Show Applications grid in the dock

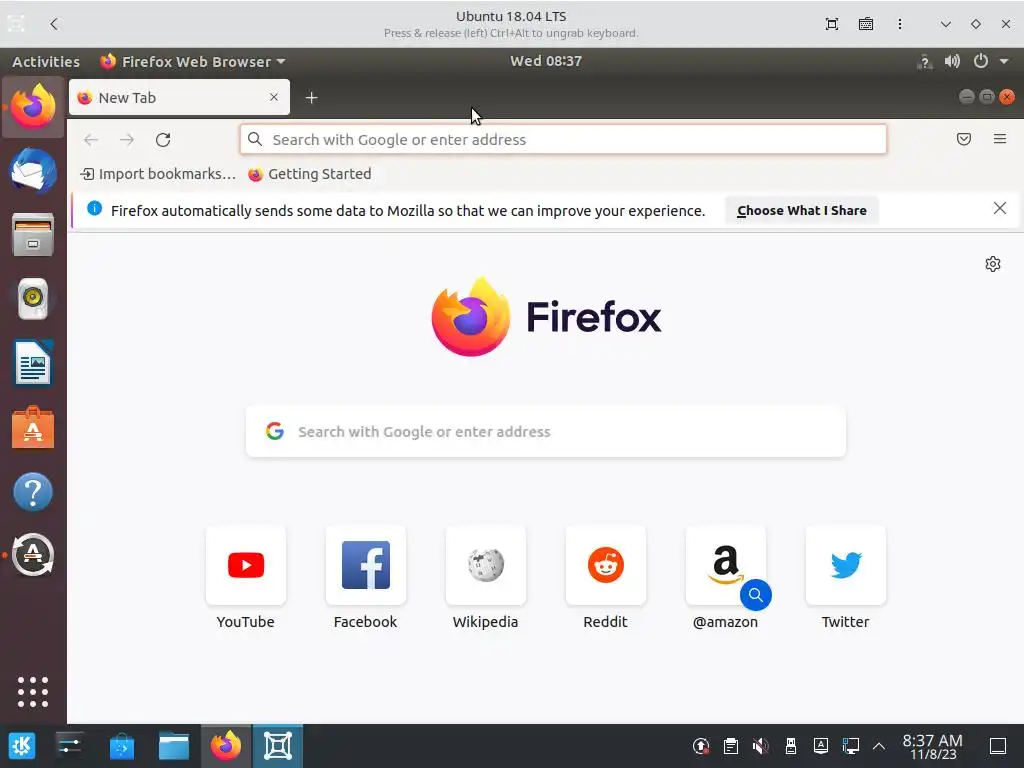coord(33,692)
